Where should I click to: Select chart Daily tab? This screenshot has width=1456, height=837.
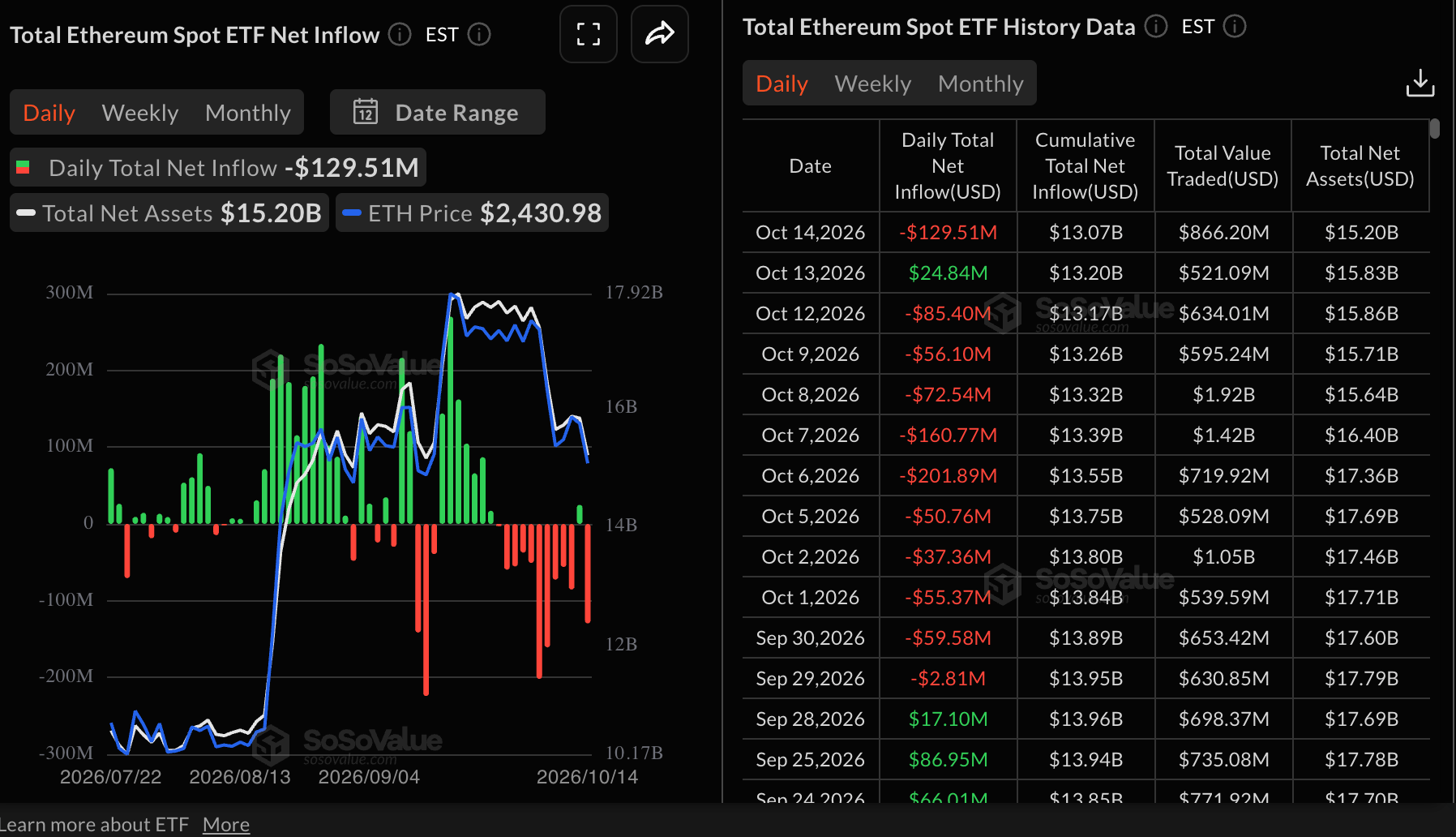49,113
